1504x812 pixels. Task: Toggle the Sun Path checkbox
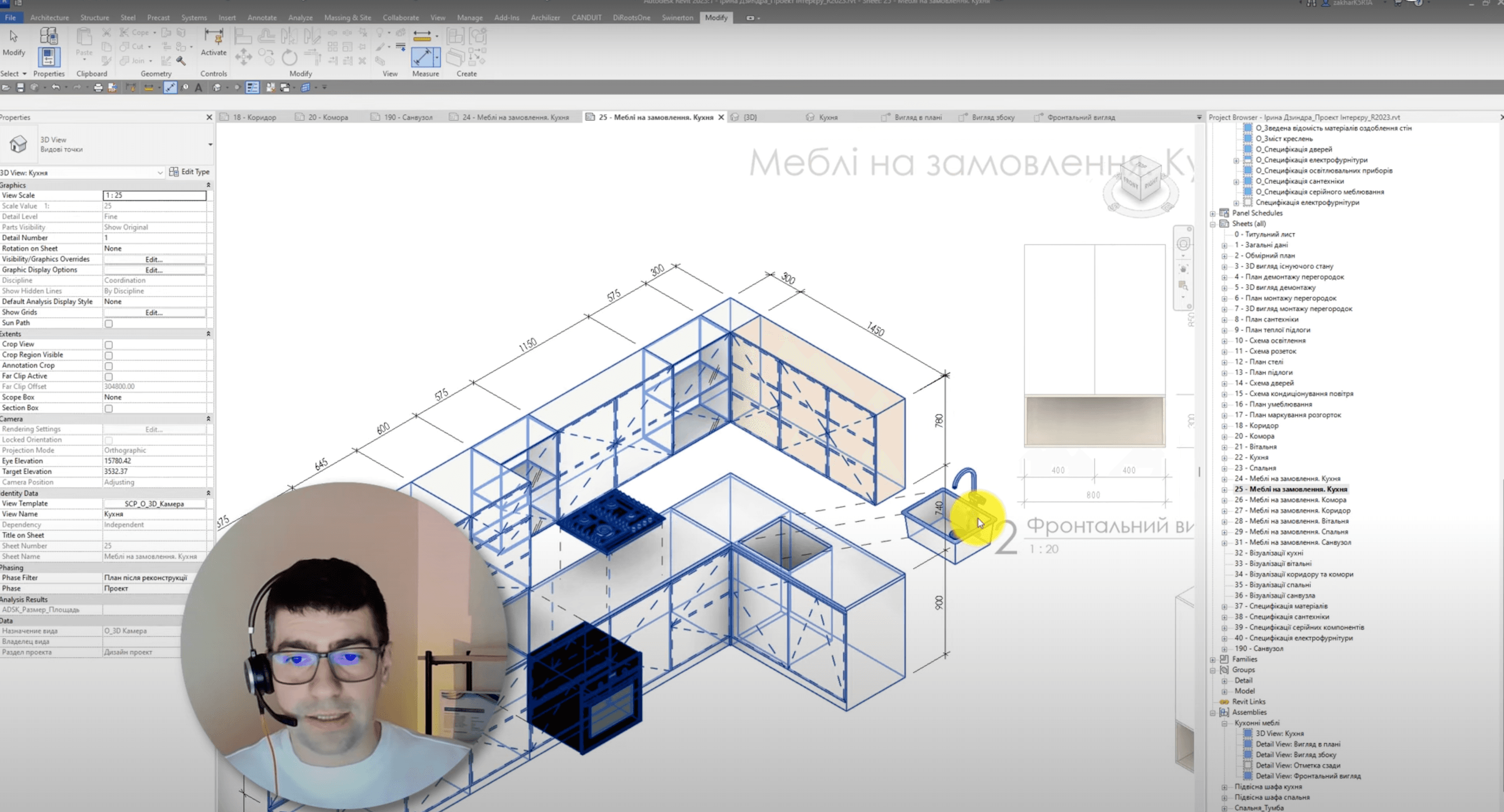point(109,324)
